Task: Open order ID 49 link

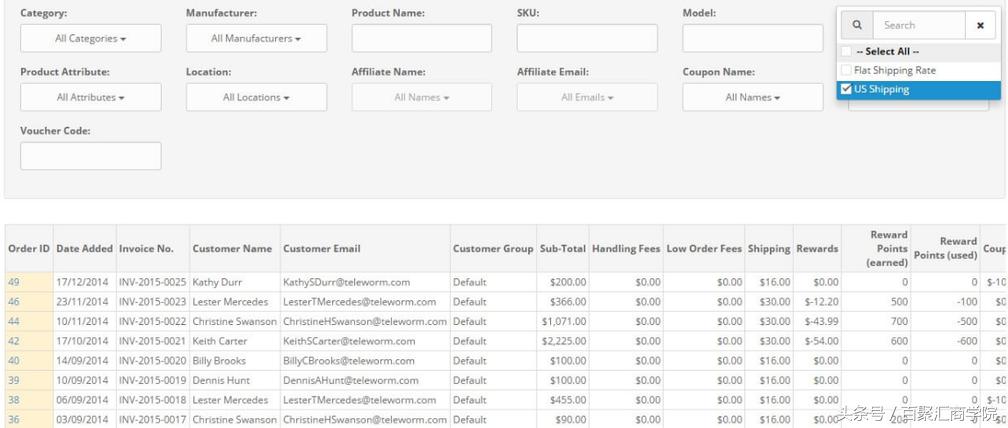Action: point(15,282)
